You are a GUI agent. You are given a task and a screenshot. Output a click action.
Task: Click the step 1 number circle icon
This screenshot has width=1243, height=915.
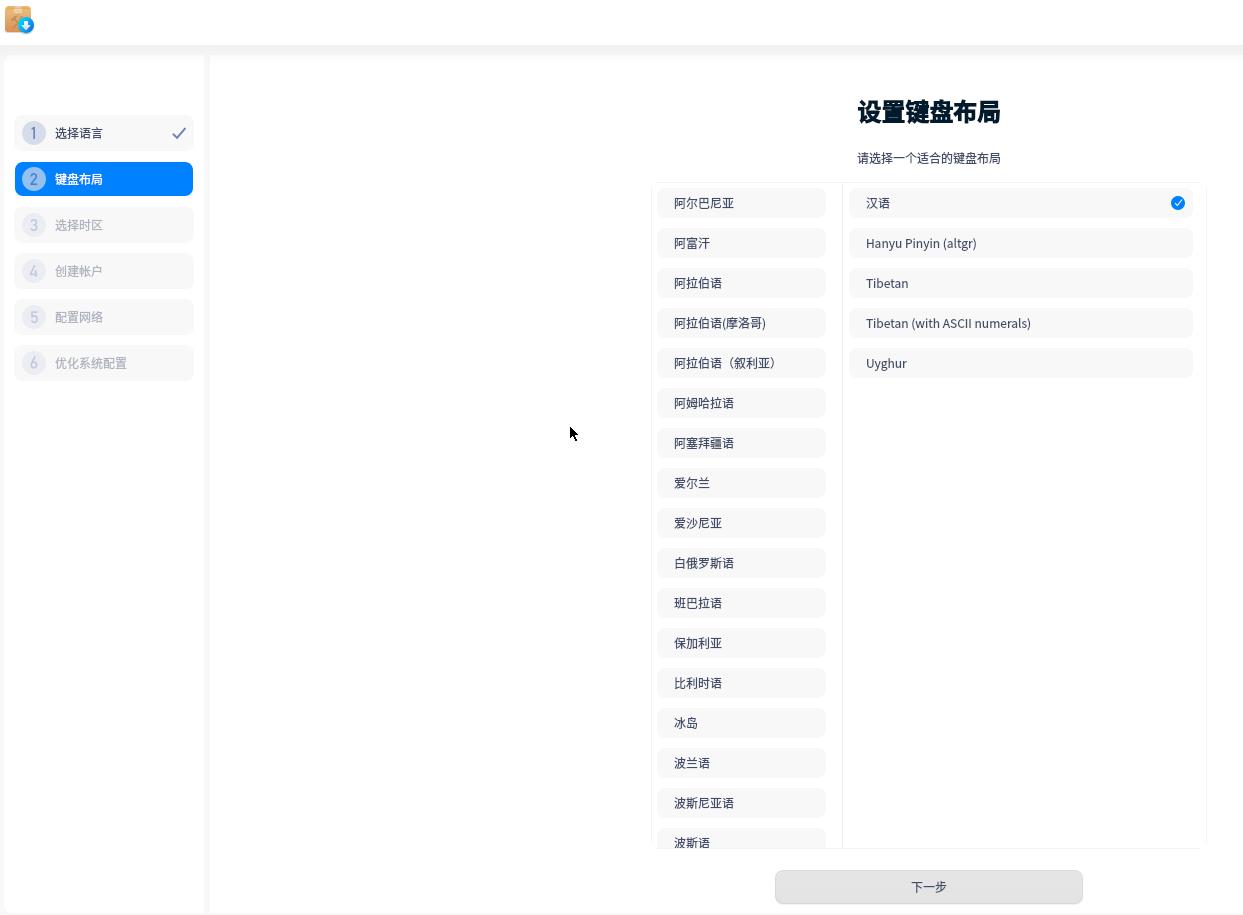[x=34, y=133]
